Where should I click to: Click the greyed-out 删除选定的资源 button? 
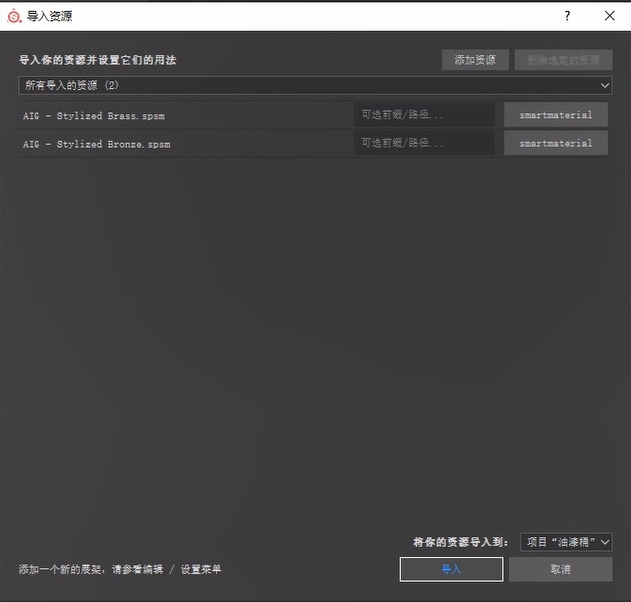click(x=563, y=60)
